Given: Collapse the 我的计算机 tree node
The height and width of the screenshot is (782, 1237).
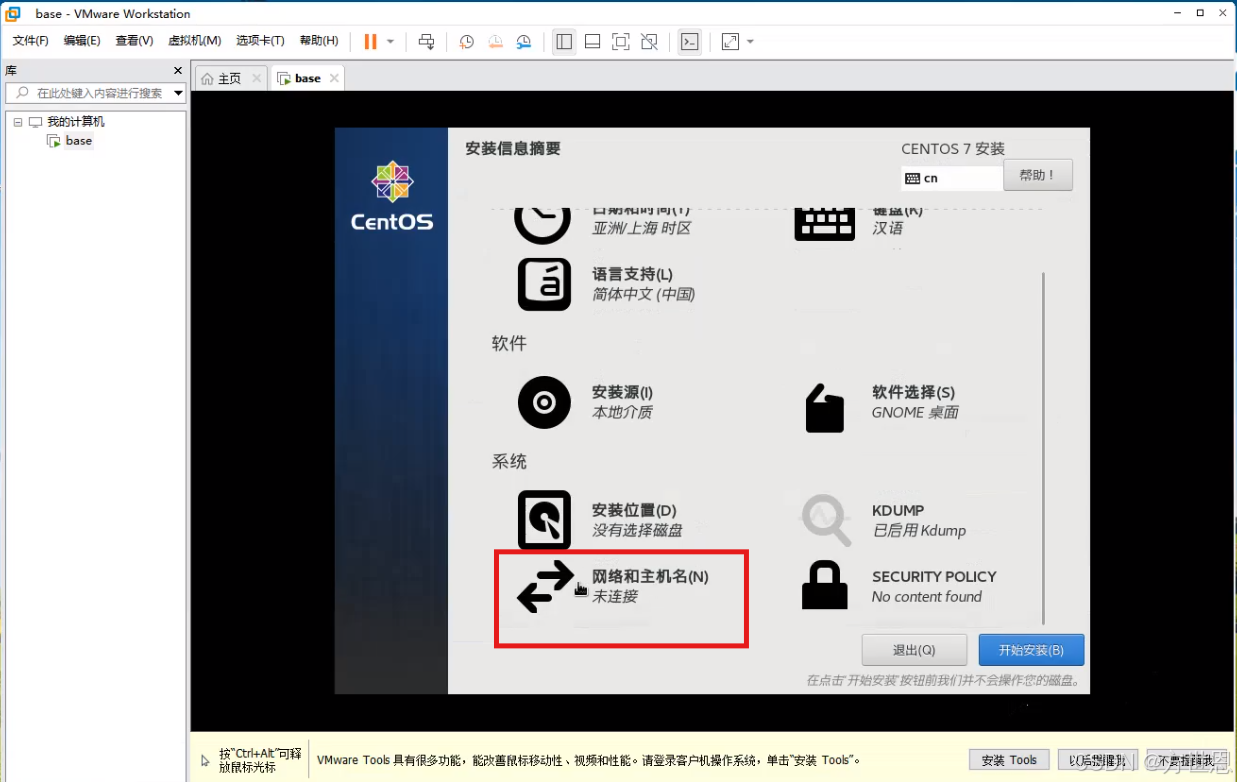Looking at the screenshot, I should click(x=18, y=122).
